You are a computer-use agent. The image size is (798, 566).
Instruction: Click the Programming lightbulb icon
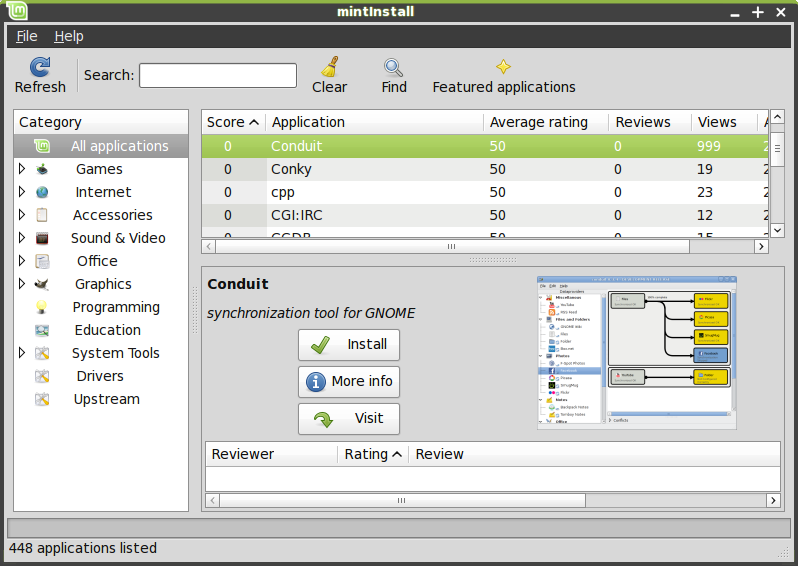pos(42,307)
